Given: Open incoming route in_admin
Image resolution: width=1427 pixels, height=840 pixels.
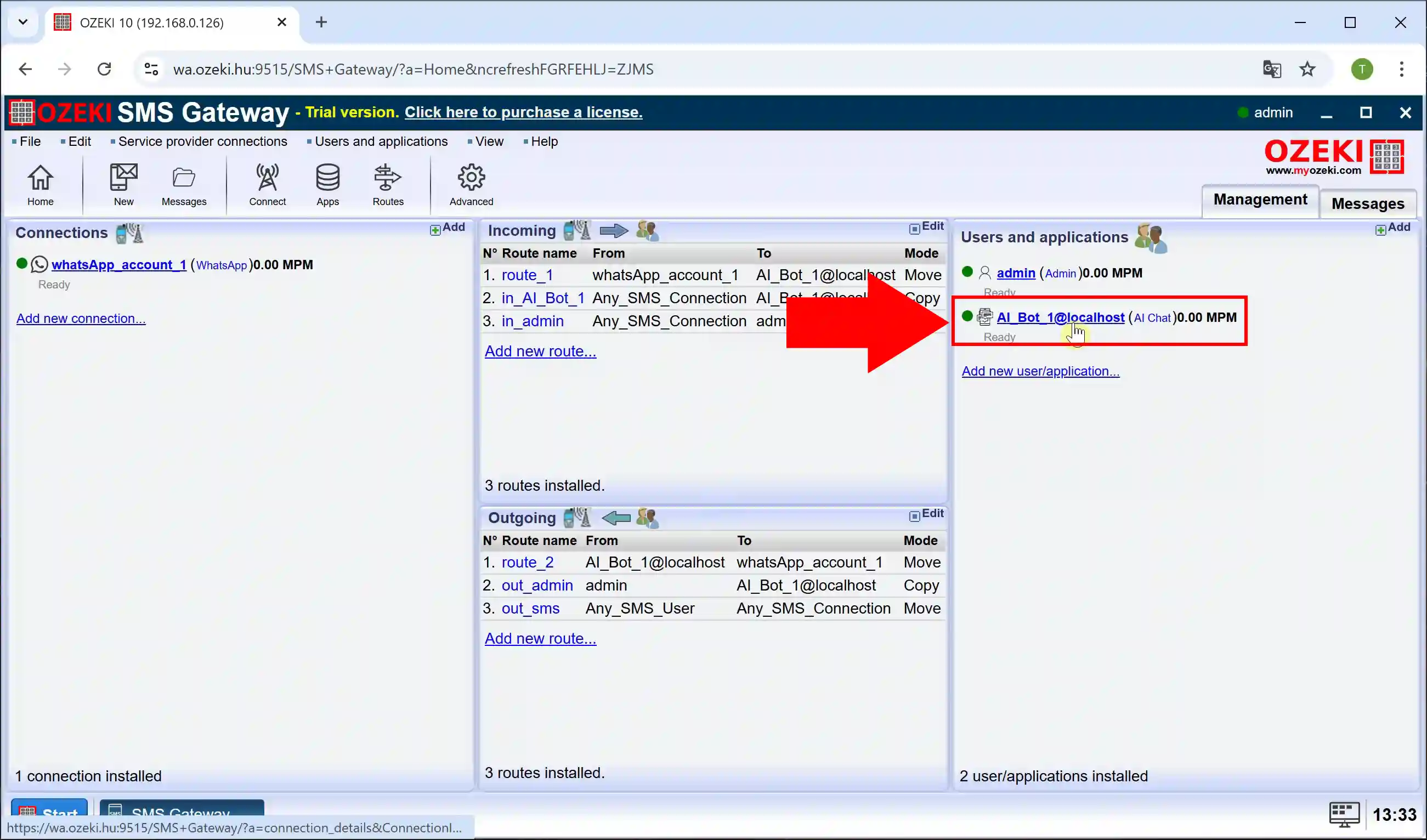Looking at the screenshot, I should tap(533, 321).
